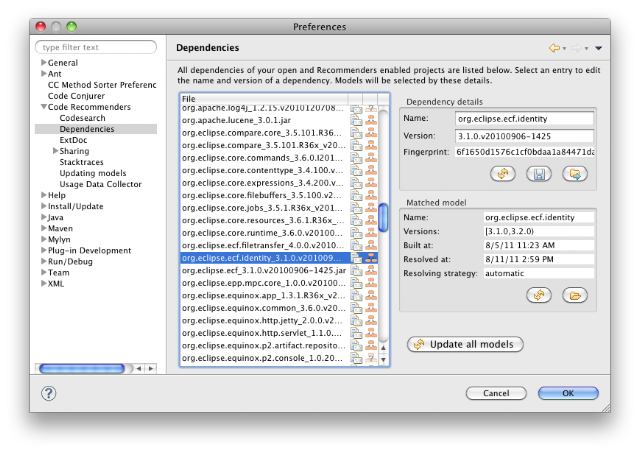Click the sidebar horizontal scrollbar thumb
Screen dimensions: 640x453
tap(82, 369)
